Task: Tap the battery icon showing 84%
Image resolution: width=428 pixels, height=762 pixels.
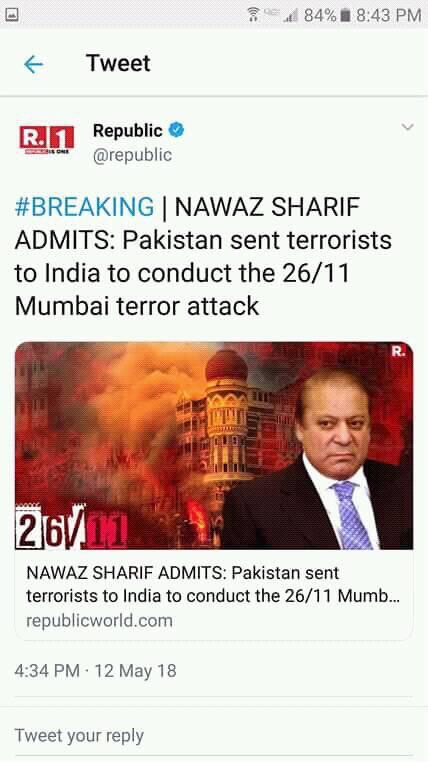Action: [x=345, y=16]
